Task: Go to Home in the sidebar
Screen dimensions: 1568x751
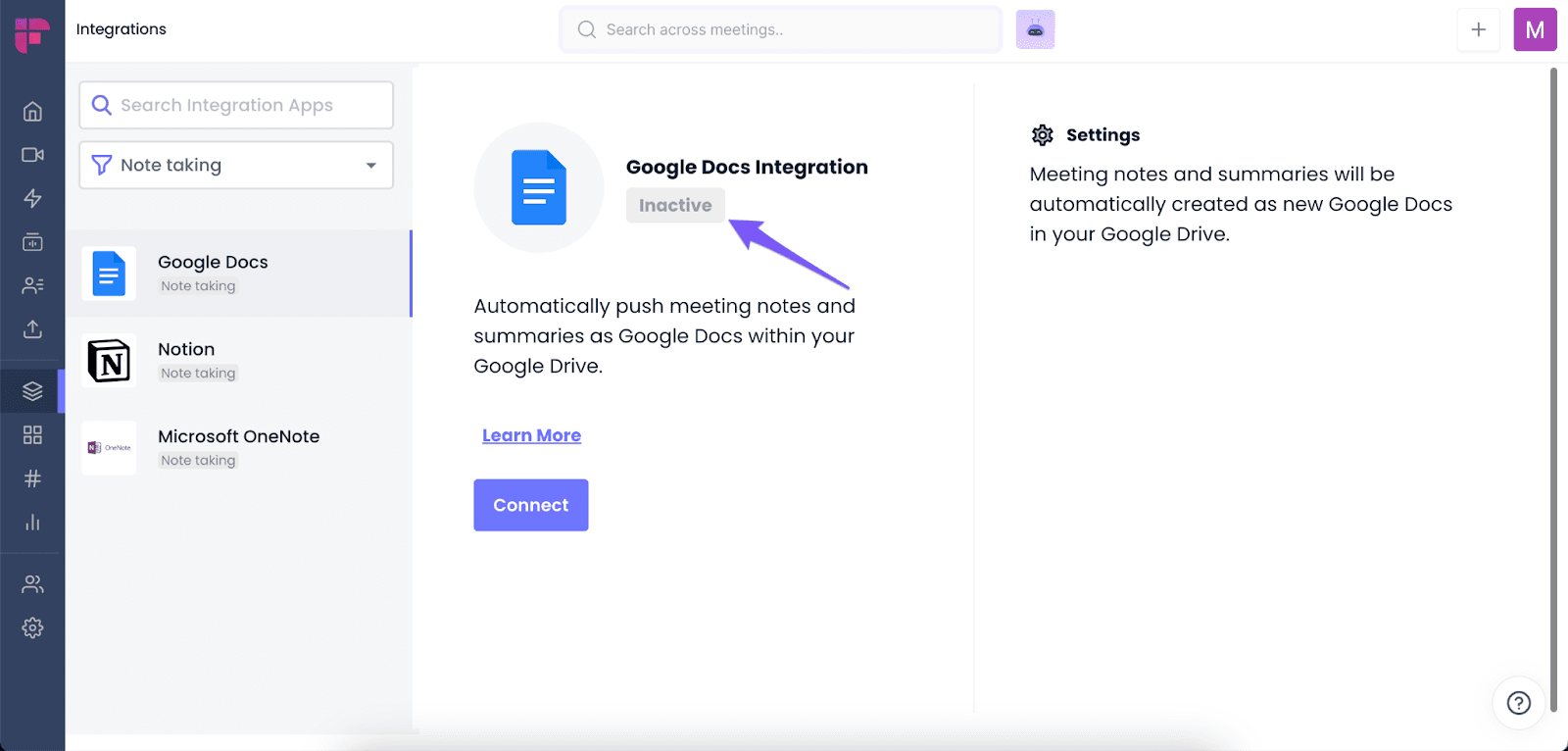Action: click(32, 112)
